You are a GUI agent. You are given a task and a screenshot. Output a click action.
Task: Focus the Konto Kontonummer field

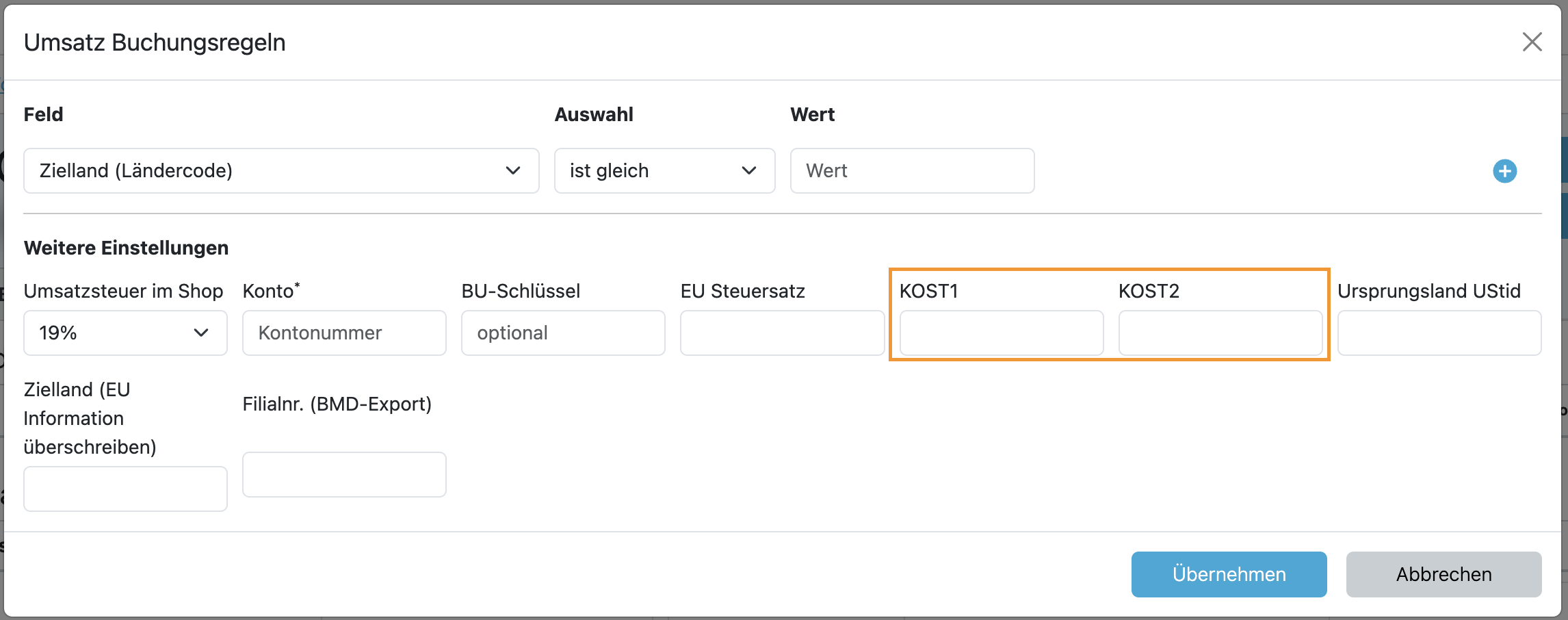click(x=344, y=333)
